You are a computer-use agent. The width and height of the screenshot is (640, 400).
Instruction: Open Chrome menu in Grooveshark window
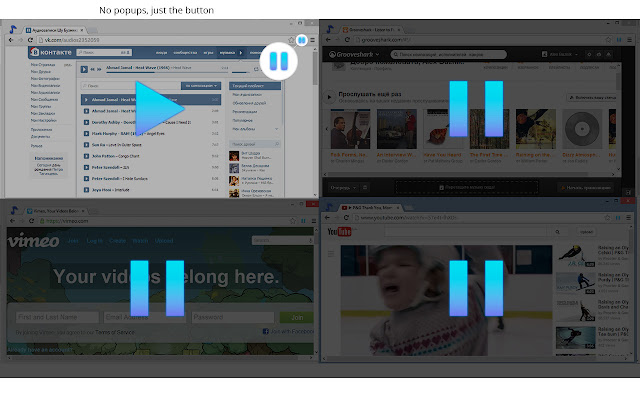629,40
